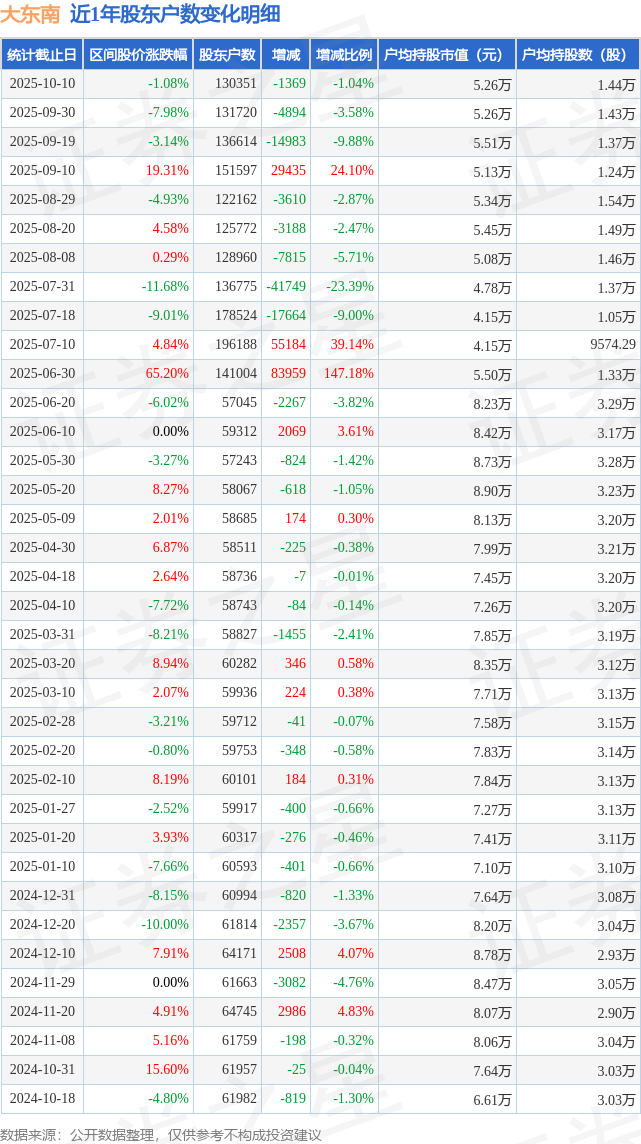Select the -10.00% price change cell
641x1144 pixels.
pyautogui.click(x=165, y=925)
